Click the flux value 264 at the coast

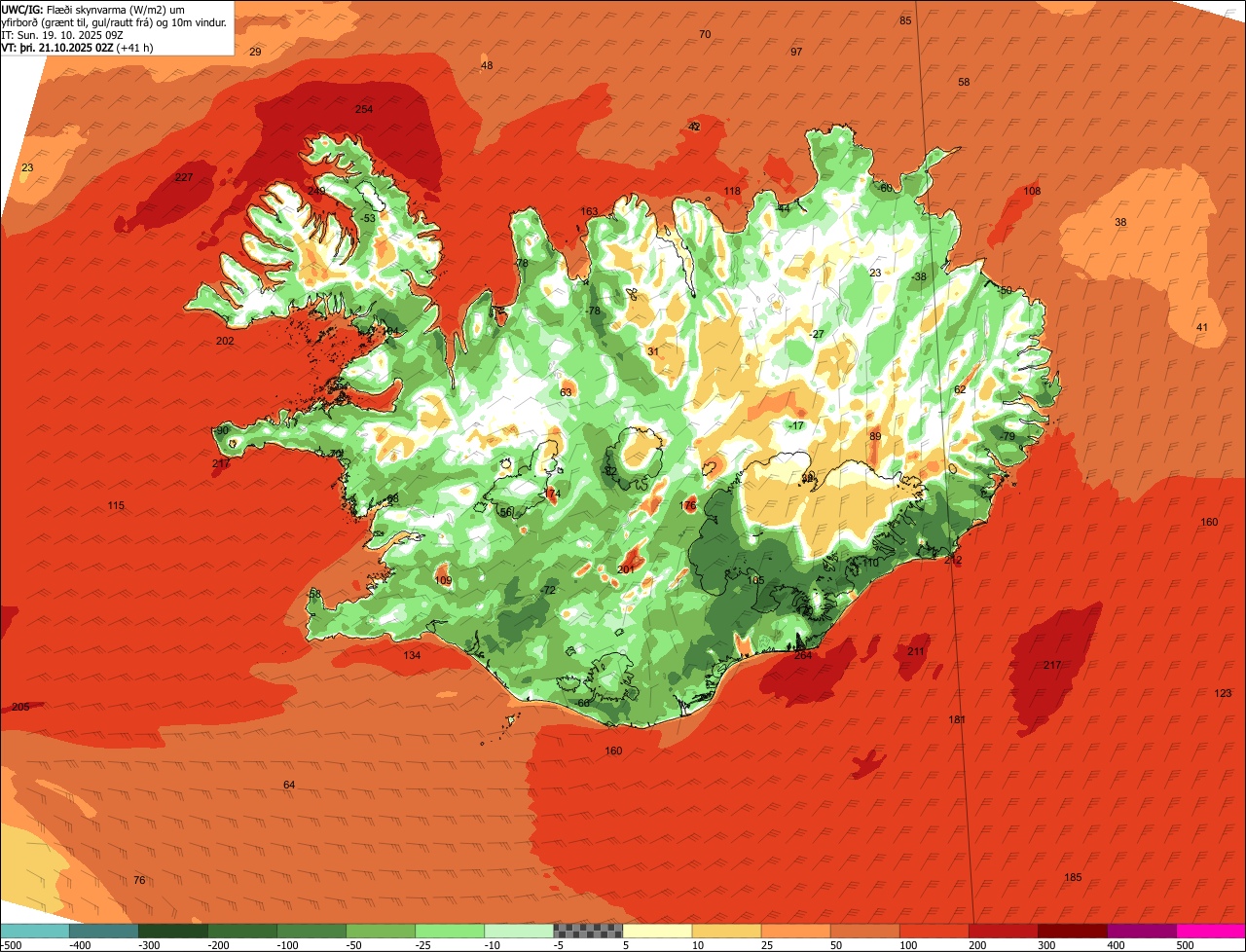point(803,655)
